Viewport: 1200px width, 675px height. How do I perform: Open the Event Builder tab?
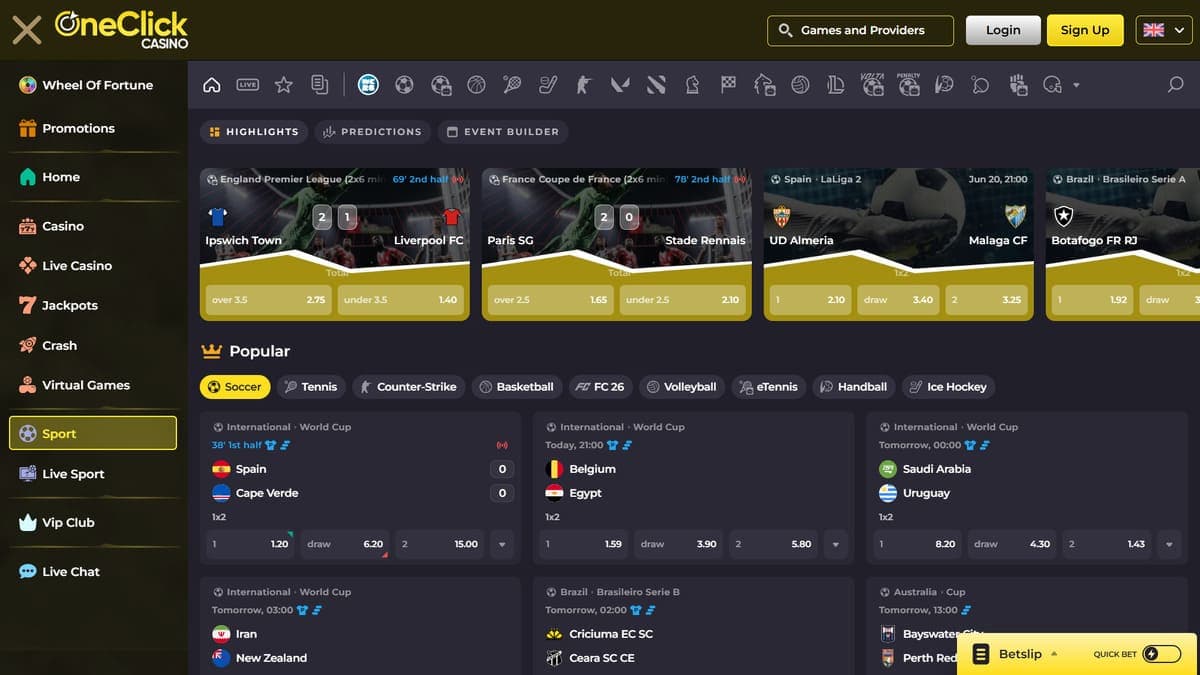pos(502,131)
